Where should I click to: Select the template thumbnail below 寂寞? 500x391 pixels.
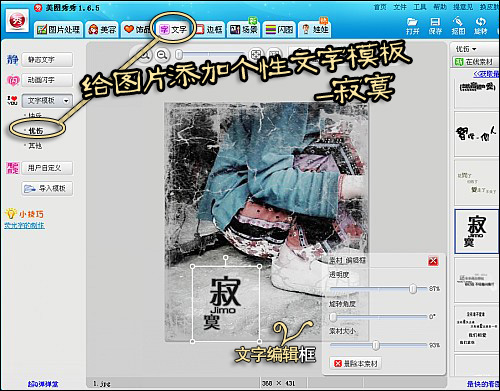coord(477,280)
